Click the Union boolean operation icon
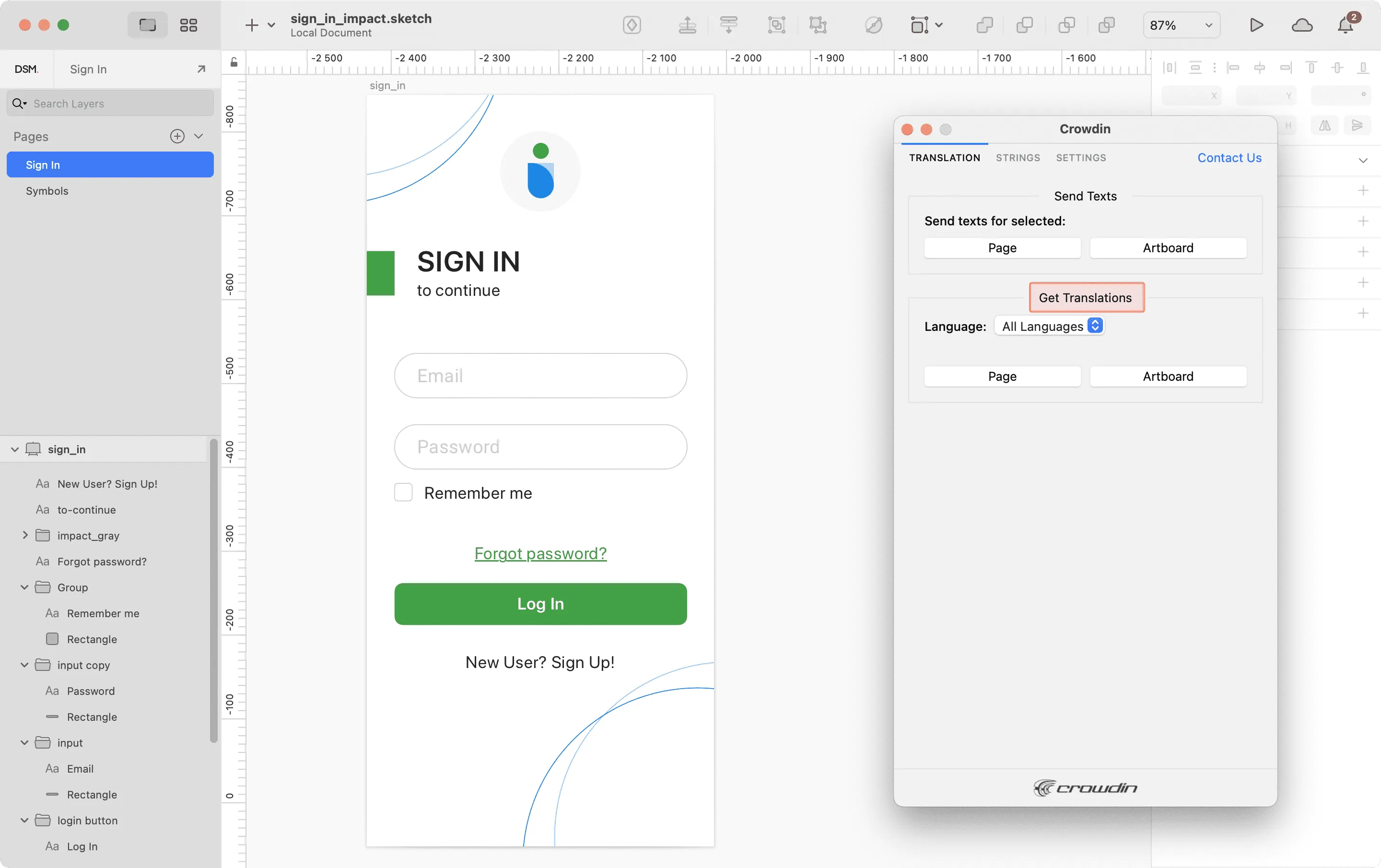This screenshot has width=1381, height=868. click(985, 25)
